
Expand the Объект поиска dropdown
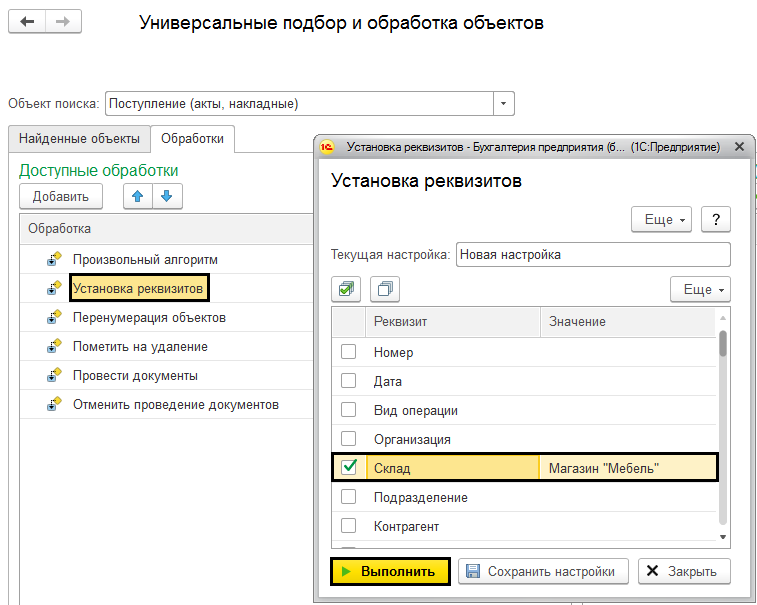[504, 103]
